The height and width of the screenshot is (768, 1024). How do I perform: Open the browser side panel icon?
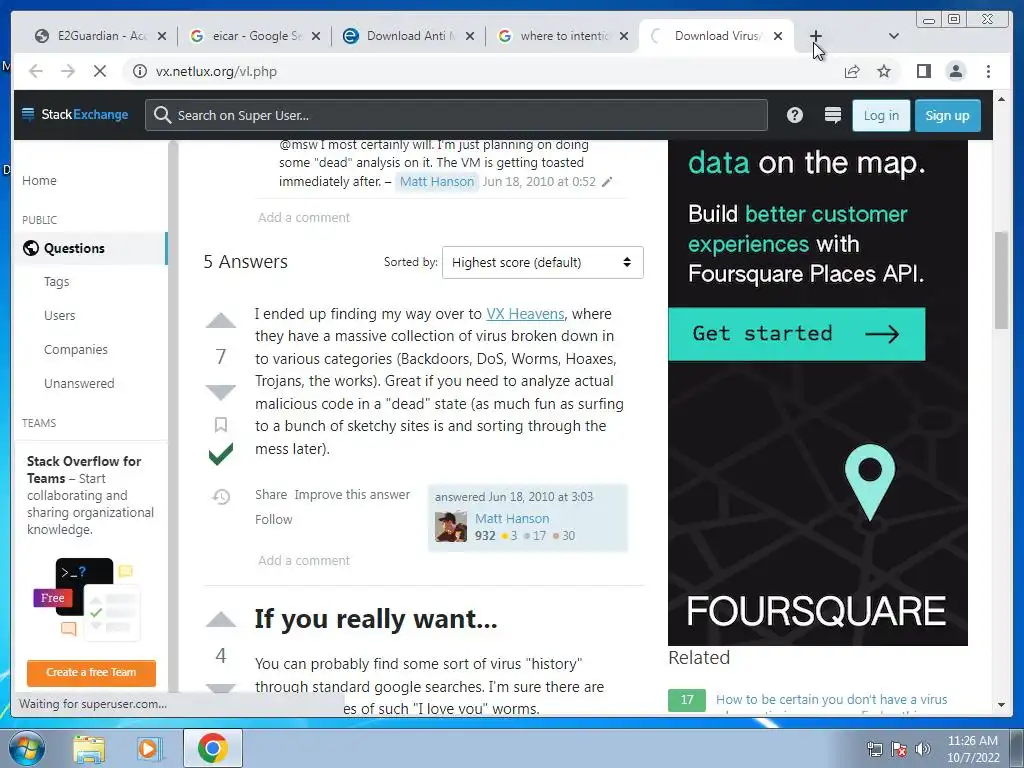[x=923, y=71]
